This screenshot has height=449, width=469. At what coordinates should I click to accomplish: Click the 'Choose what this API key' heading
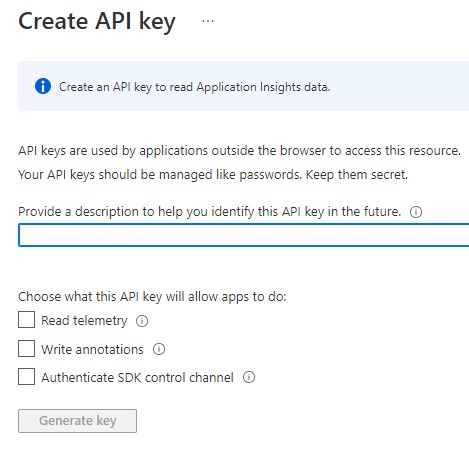[152, 296]
